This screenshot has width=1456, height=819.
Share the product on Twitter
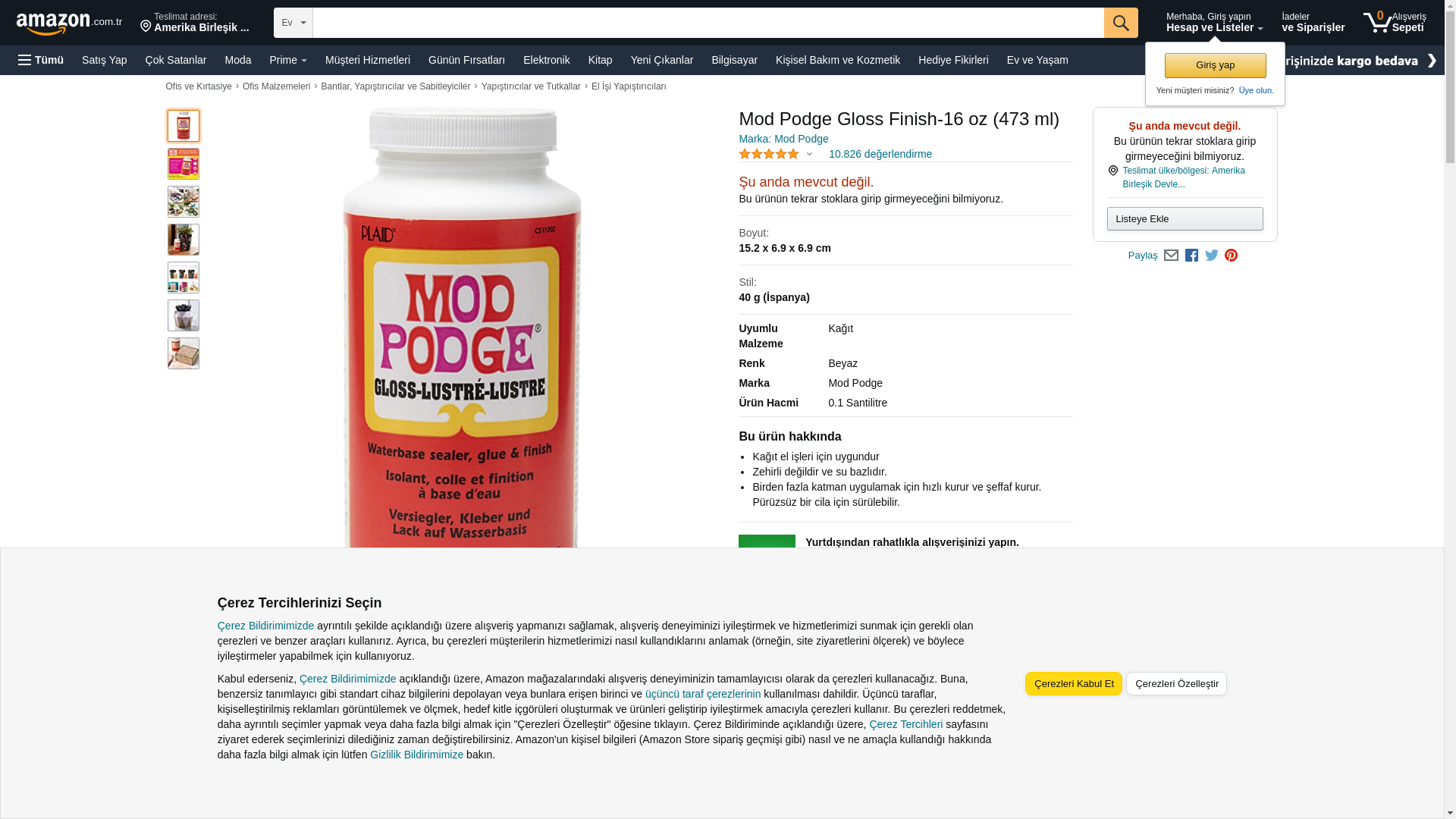click(x=1211, y=256)
